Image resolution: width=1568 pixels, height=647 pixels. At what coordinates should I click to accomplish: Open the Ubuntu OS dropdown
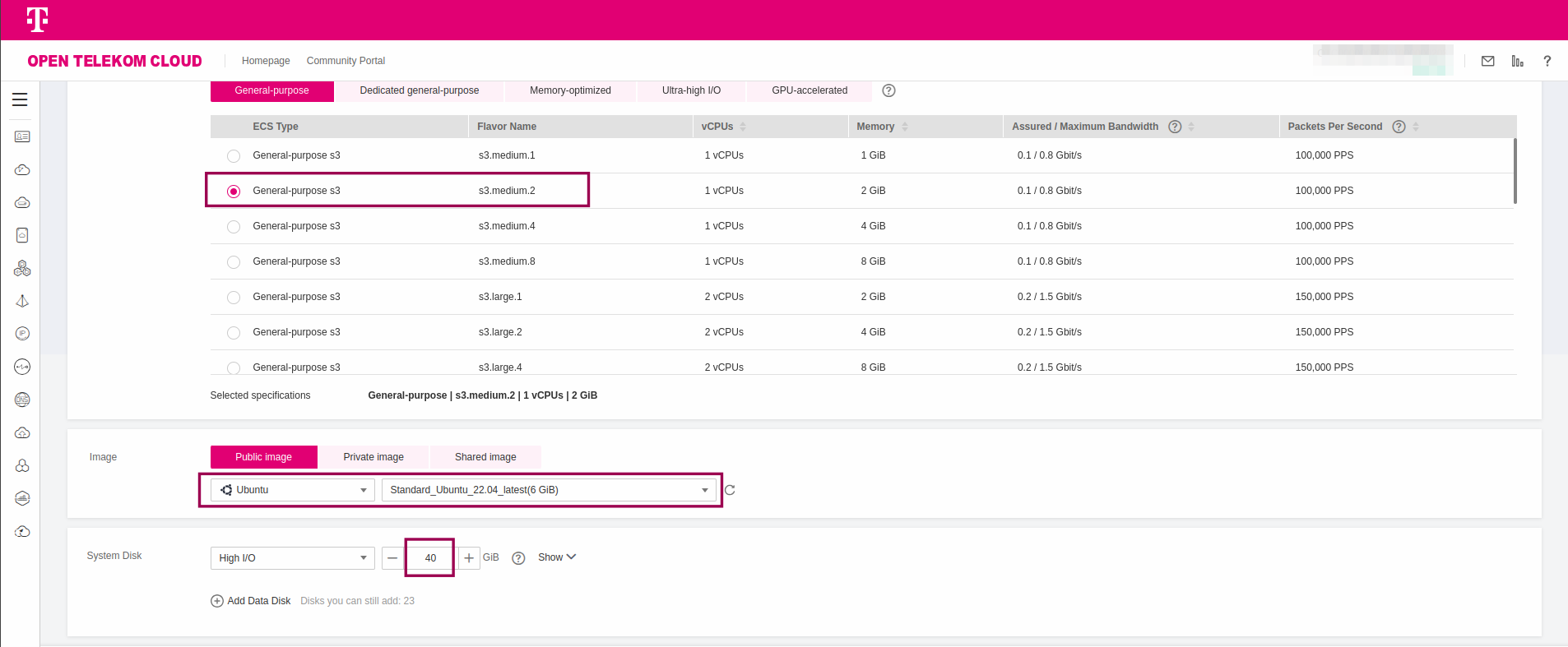coord(293,490)
